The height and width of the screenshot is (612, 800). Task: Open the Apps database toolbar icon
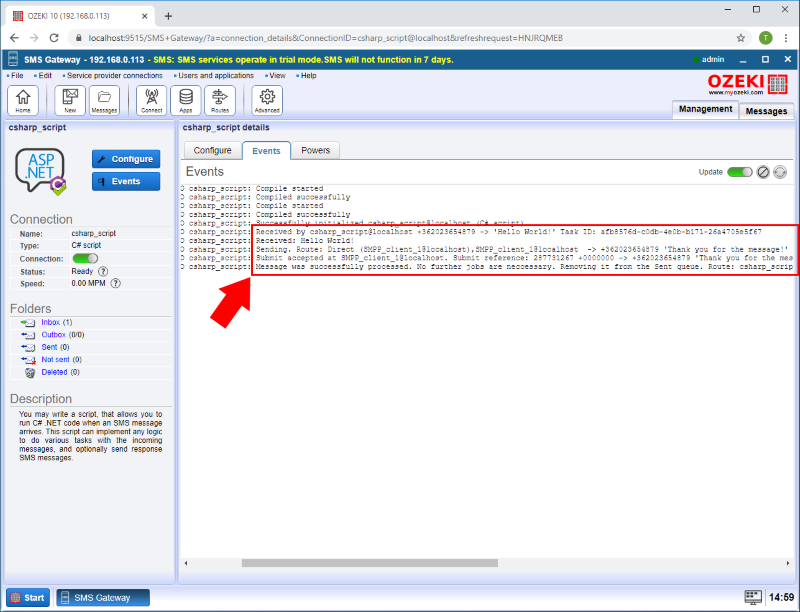click(x=186, y=100)
